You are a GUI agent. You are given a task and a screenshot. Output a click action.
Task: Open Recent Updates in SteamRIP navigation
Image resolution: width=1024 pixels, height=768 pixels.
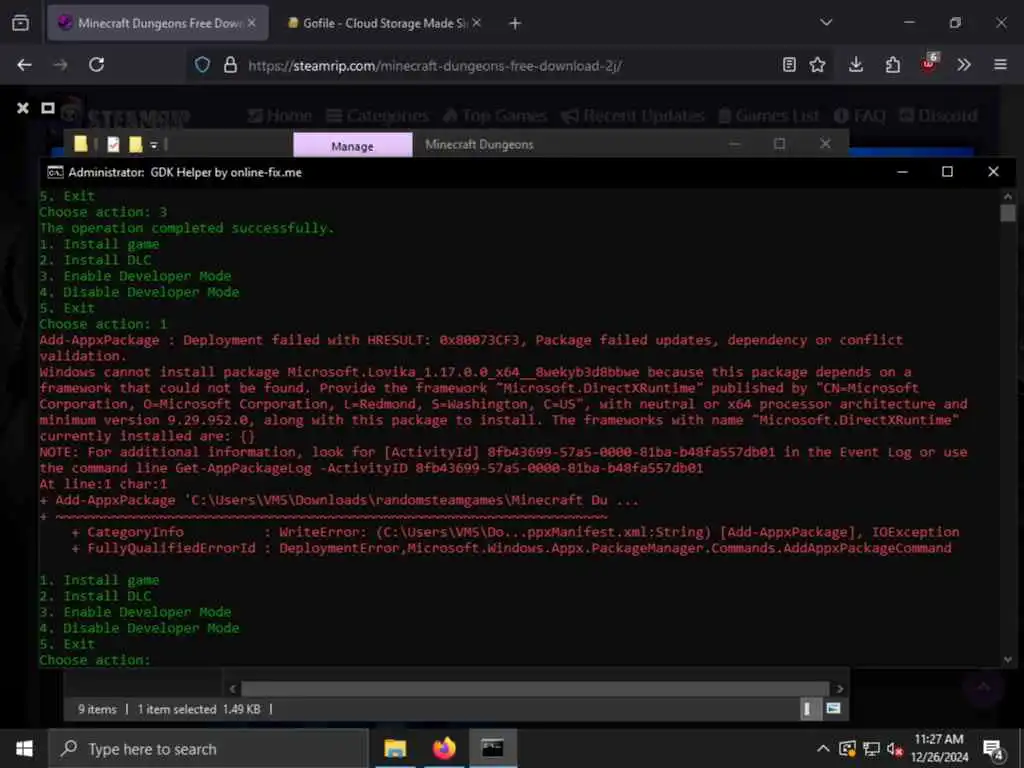tap(633, 116)
